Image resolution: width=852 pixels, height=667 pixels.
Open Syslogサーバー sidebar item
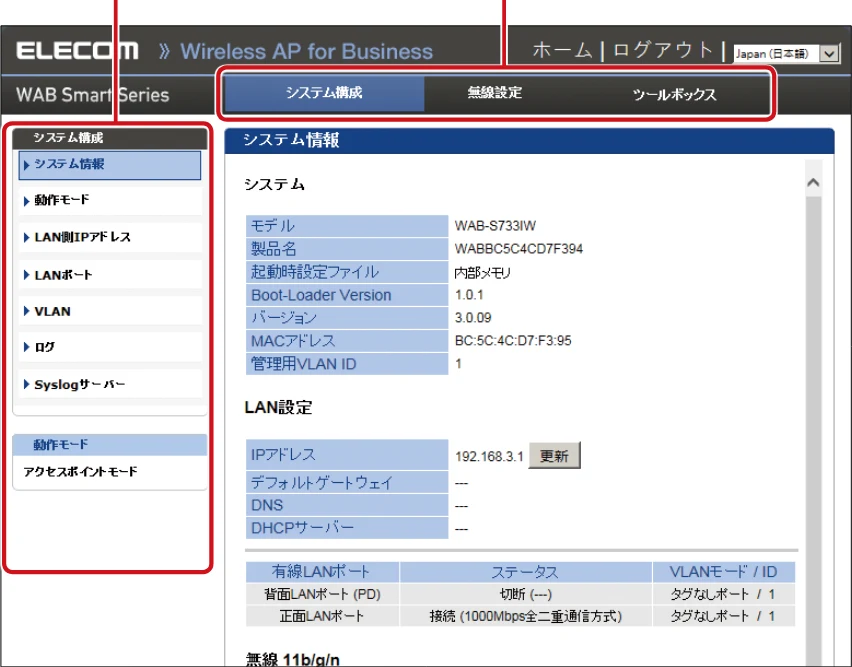[x=110, y=385]
